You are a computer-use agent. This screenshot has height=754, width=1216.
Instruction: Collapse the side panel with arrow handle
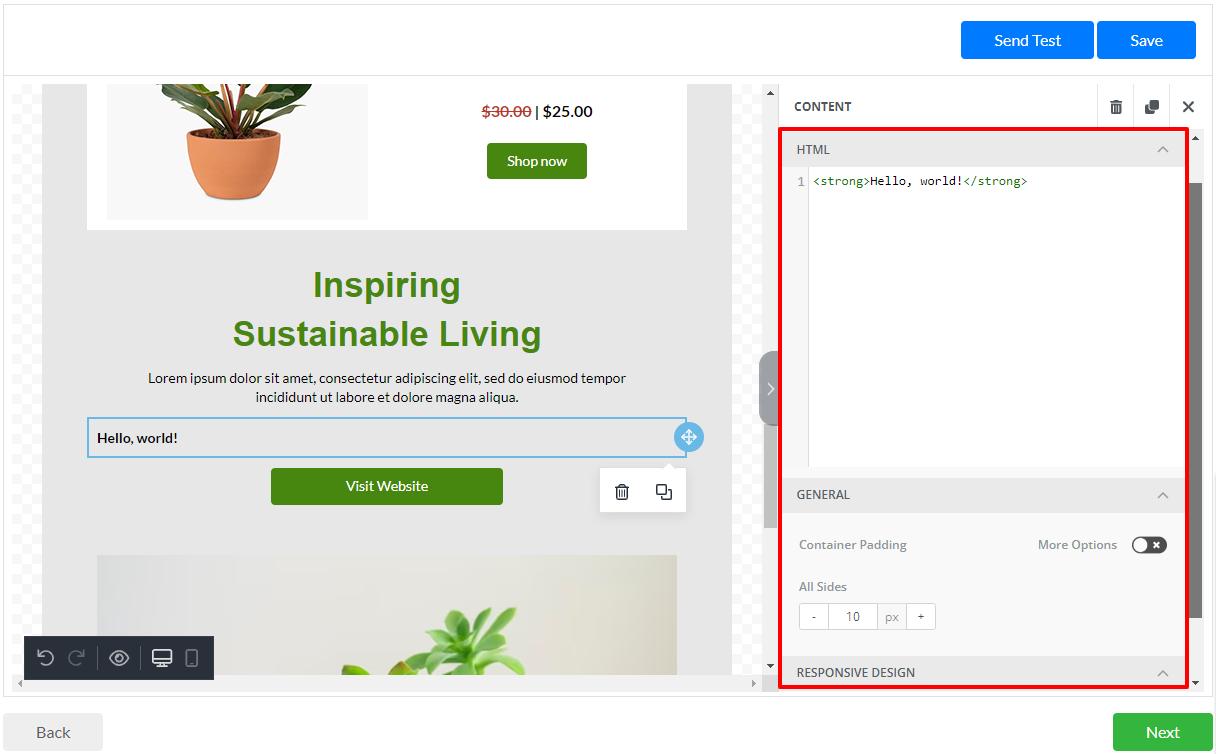point(769,388)
